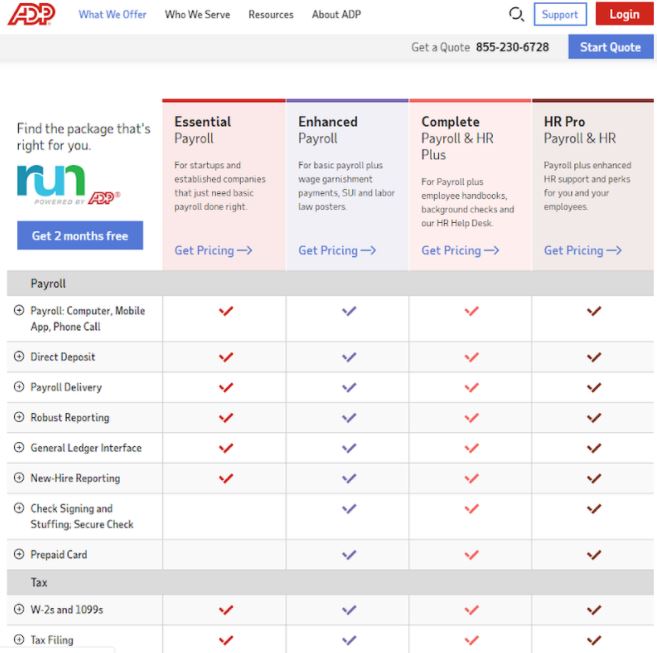Click the Tax section header
Image resolution: width=657 pixels, height=653 pixels.
[330, 582]
